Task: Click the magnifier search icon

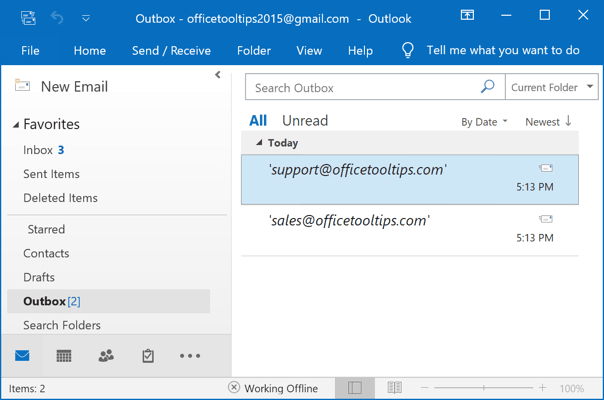Action: (487, 86)
